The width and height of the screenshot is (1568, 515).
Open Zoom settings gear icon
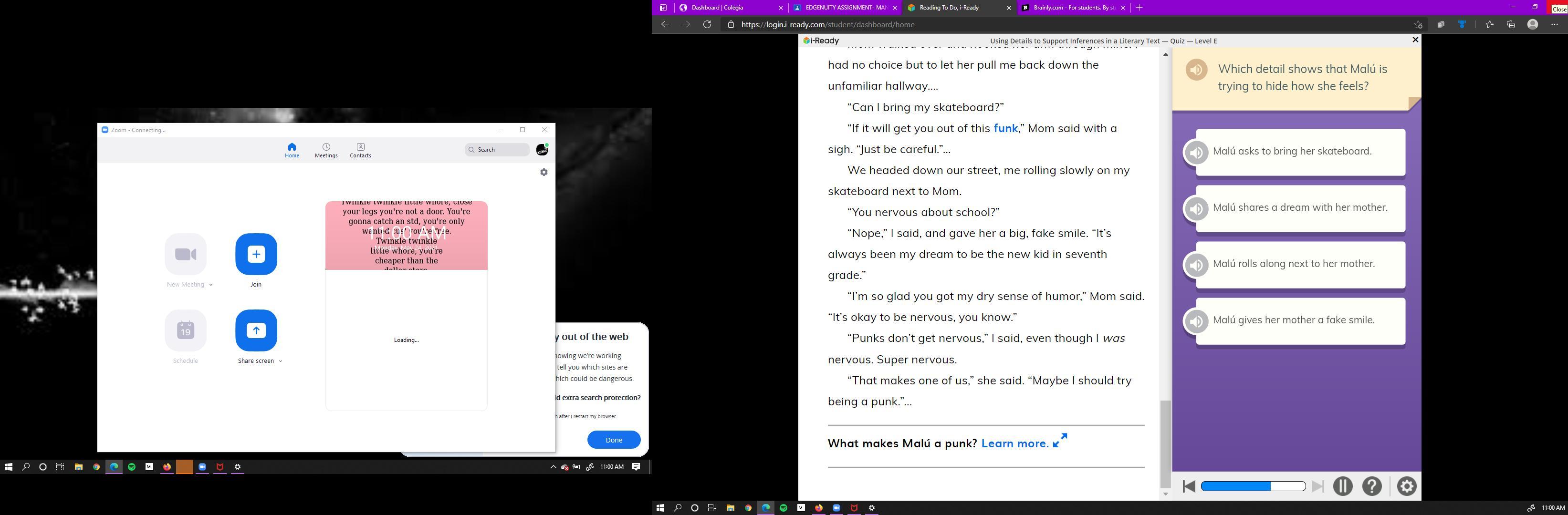pos(544,173)
